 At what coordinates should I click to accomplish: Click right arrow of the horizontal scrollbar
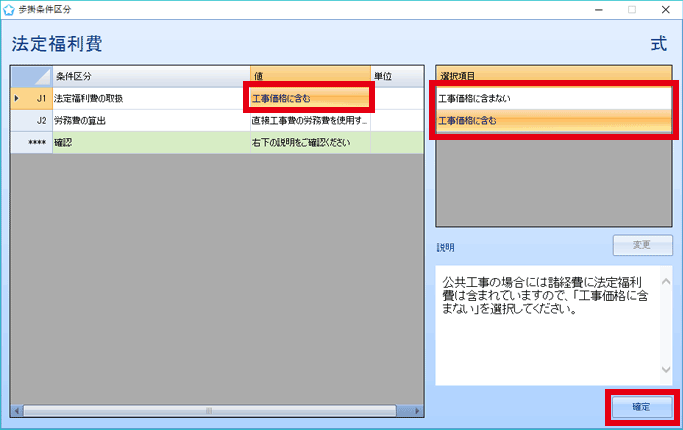tap(417, 410)
